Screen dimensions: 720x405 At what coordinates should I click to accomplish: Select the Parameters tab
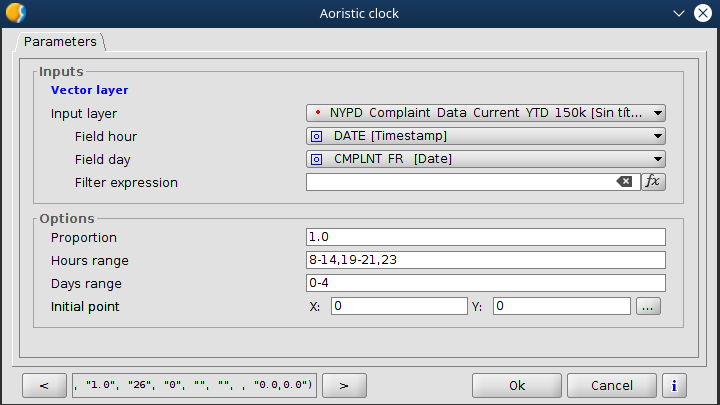[61, 42]
